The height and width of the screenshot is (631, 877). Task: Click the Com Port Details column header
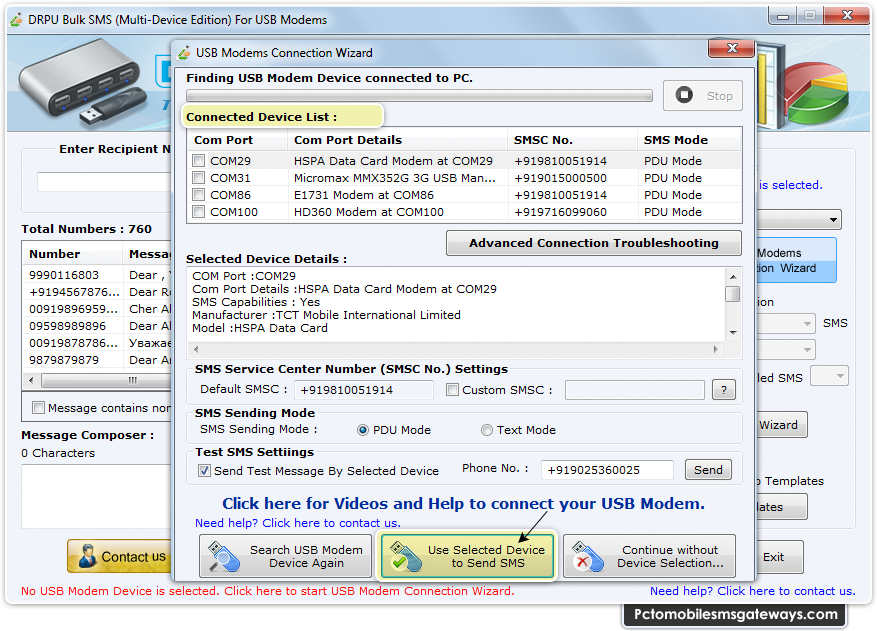click(x=398, y=140)
